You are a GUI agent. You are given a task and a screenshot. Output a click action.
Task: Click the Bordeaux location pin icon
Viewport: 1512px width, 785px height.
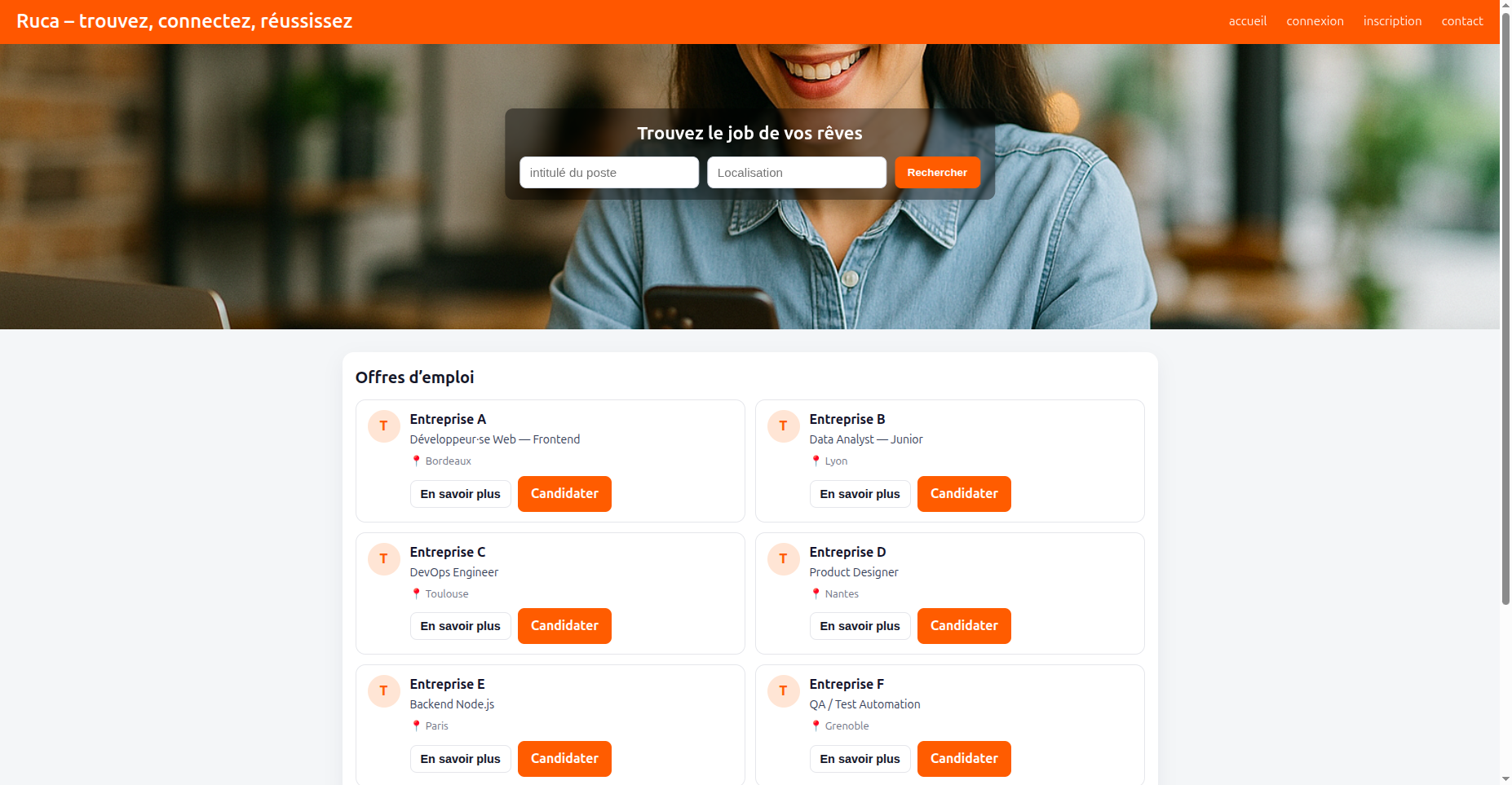[416, 461]
